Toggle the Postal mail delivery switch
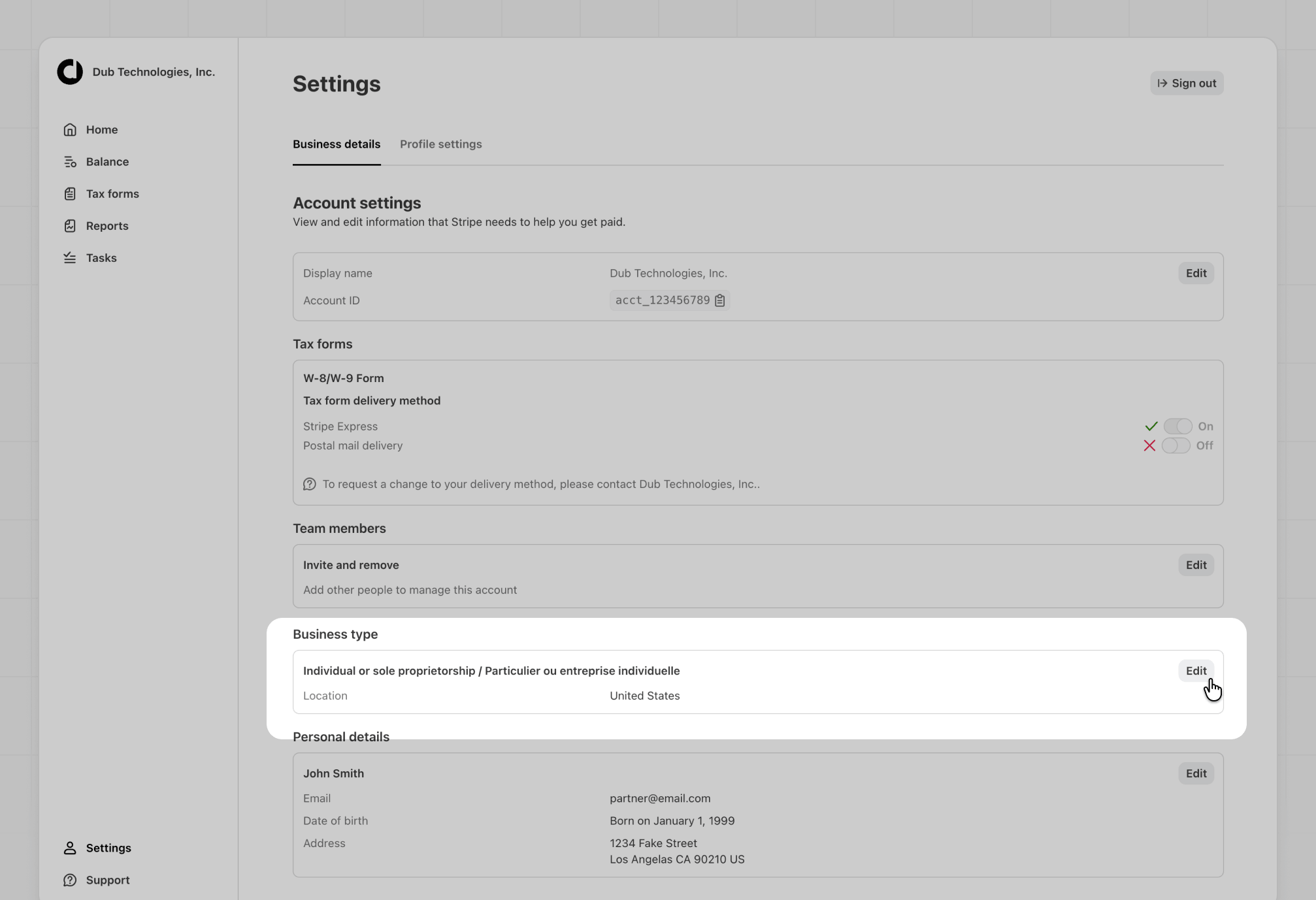1316x900 pixels. tap(1176, 445)
